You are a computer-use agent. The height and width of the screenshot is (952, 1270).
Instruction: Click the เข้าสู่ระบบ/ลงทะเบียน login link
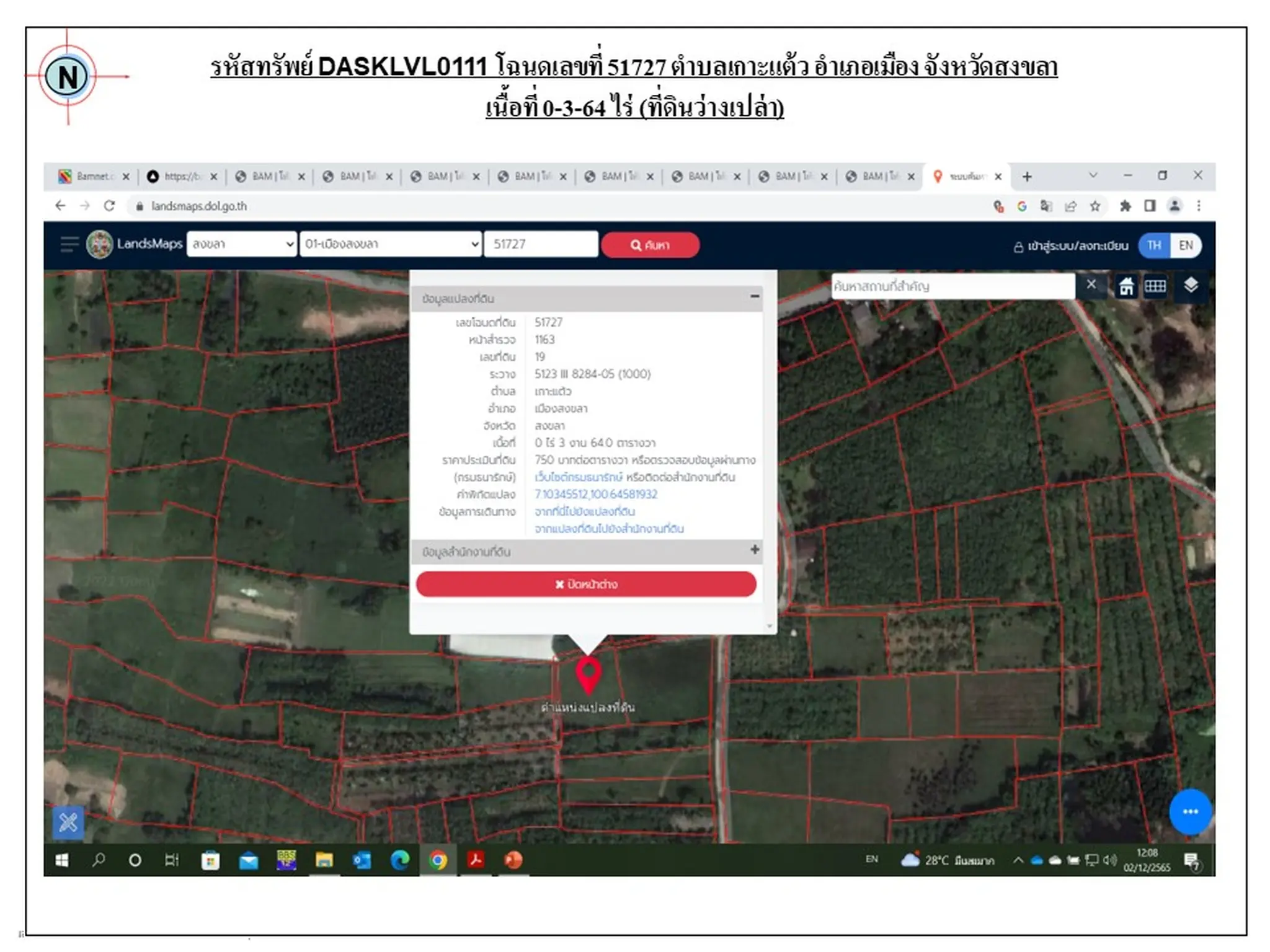click(1071, 246)
